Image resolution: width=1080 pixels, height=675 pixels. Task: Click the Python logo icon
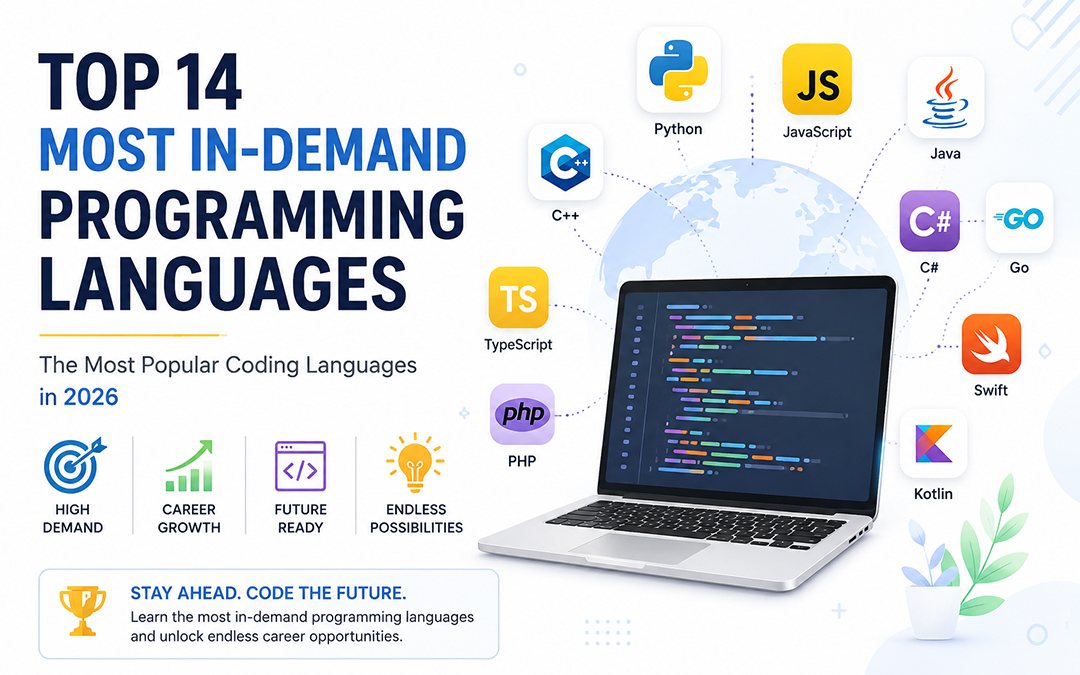678,71
